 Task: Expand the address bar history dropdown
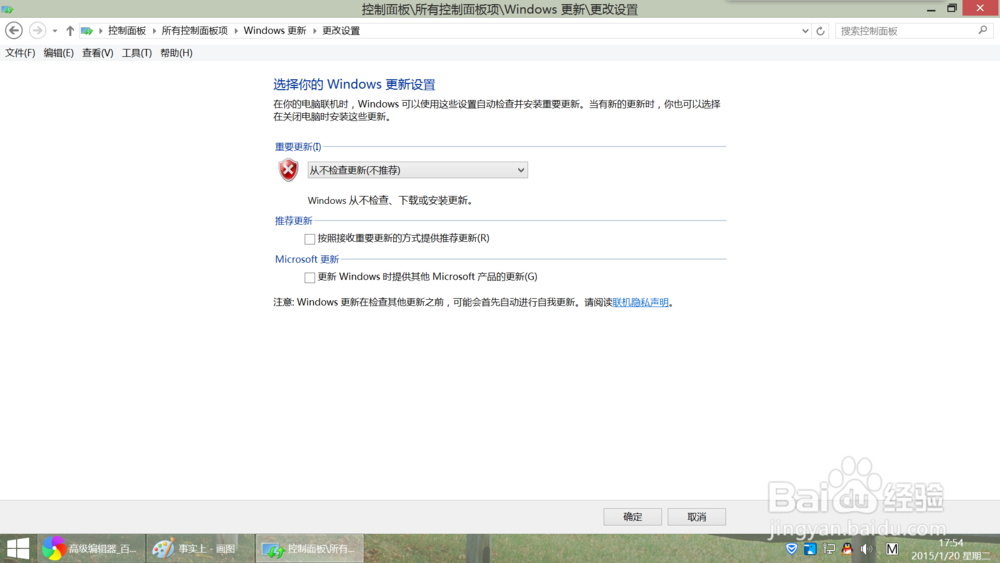(x=805, y=31)
